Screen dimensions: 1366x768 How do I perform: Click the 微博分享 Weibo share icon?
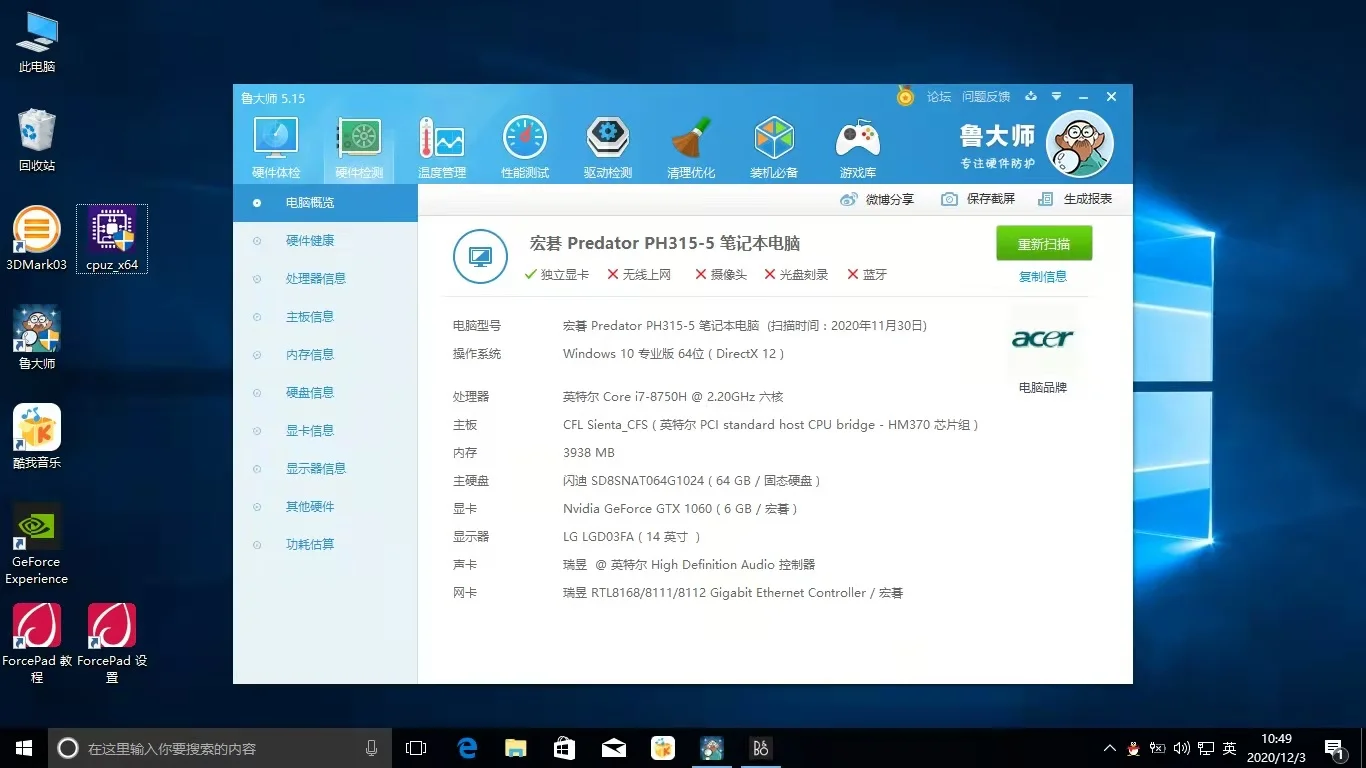849,199
